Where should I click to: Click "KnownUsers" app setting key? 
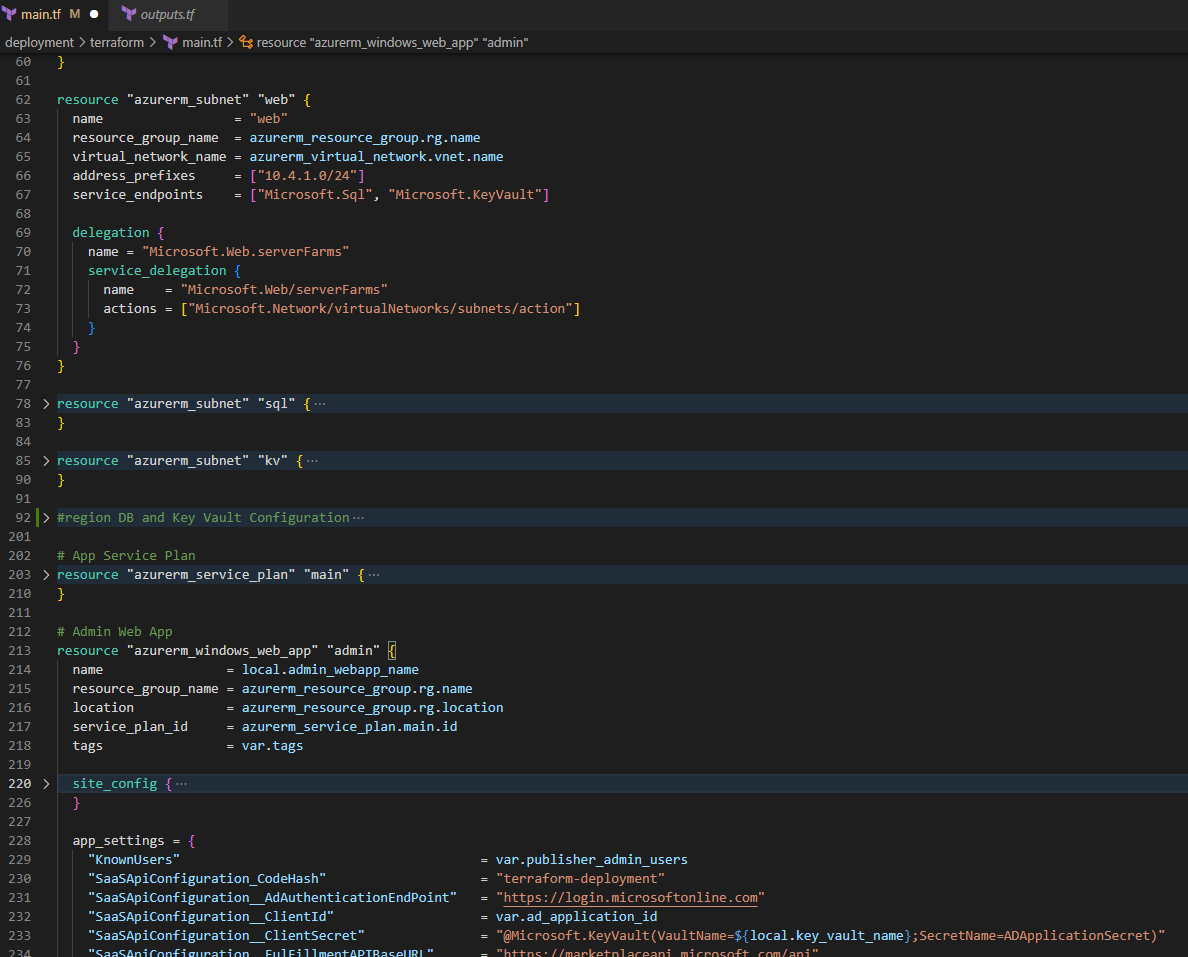[x=134, y=859]
